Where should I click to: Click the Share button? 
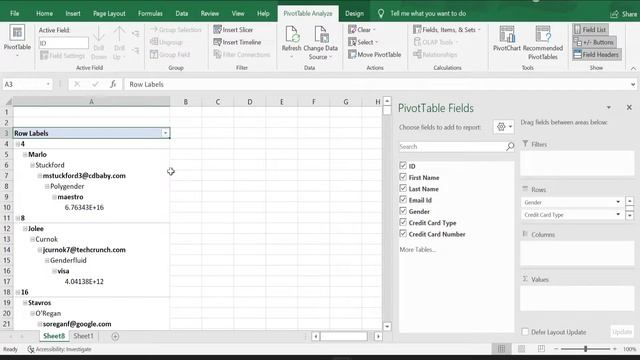click(624, 14)
